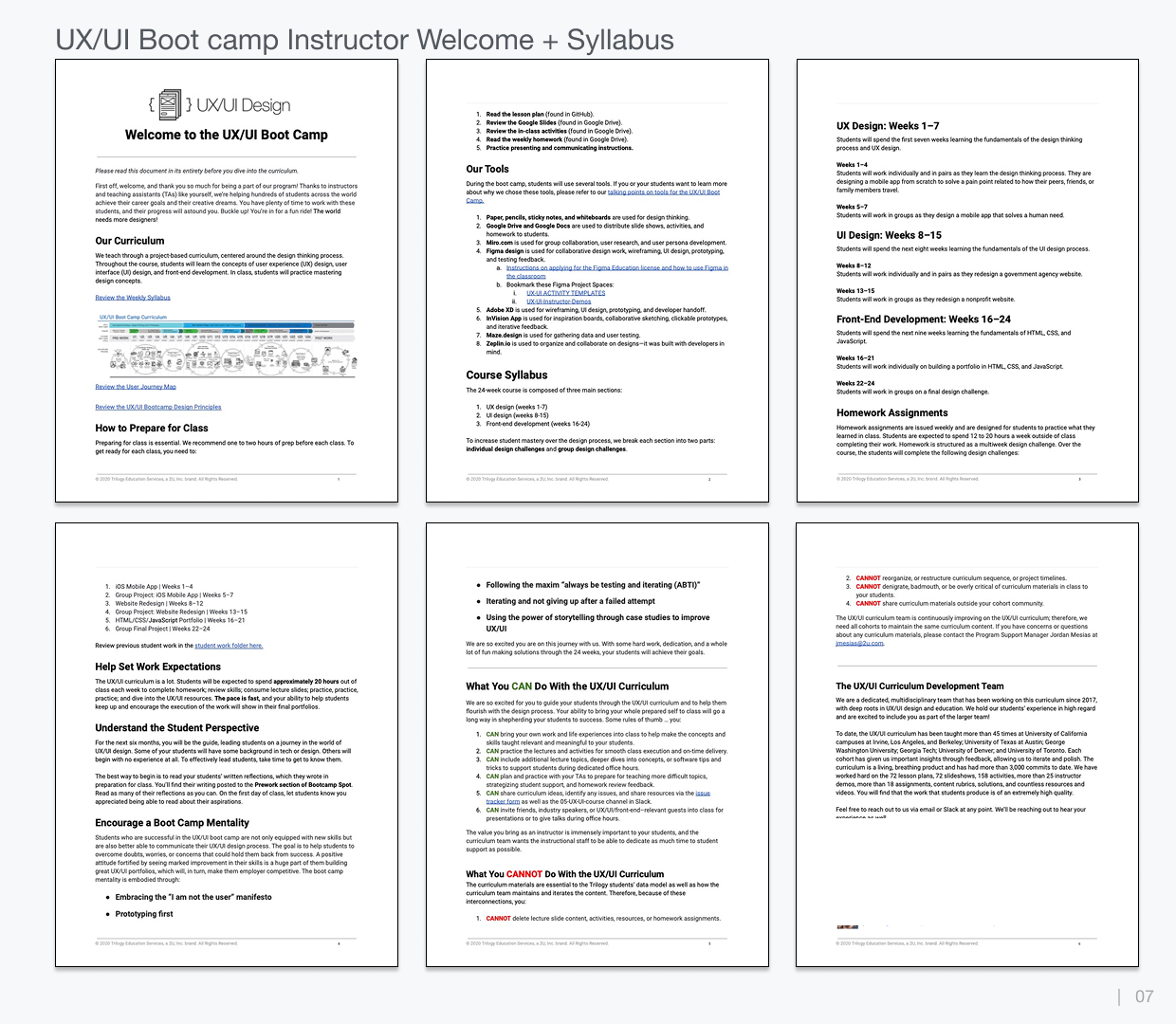Follow the student work folder here link
Viewport: 1176px width, 1024px height.
coord(229,646)
